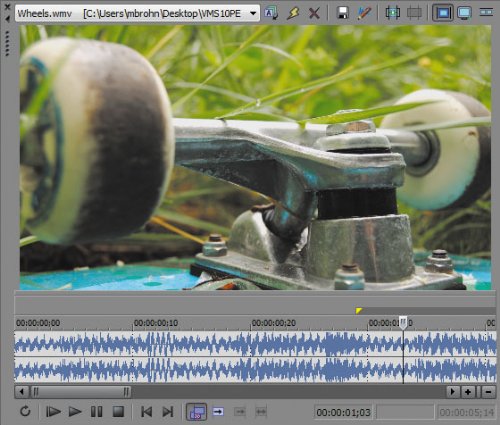This screenshot has width=500, height=425.
Task: Stop the trimmer playback
Action: (118, 412)
